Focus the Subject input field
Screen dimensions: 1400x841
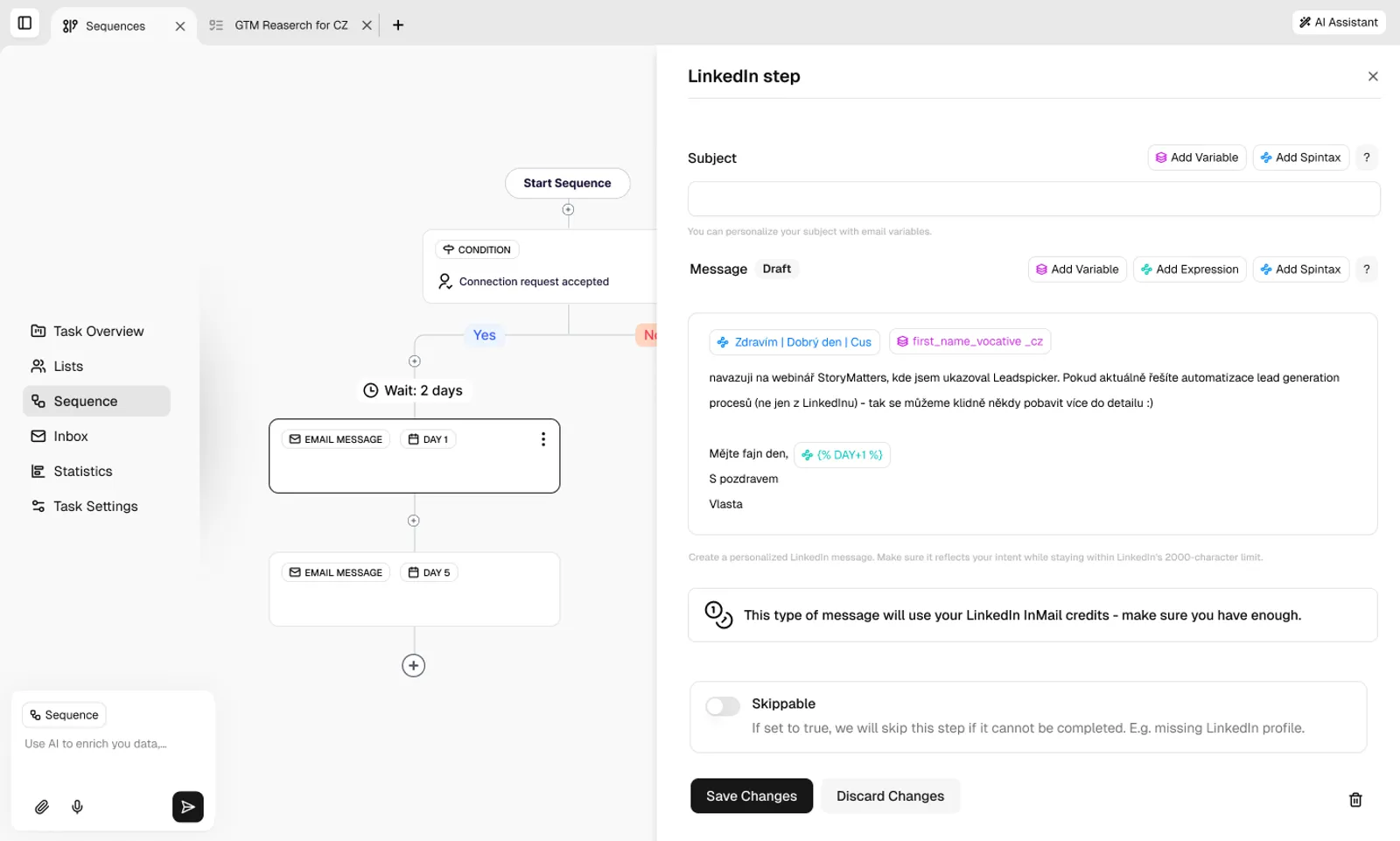(1033, 199)
